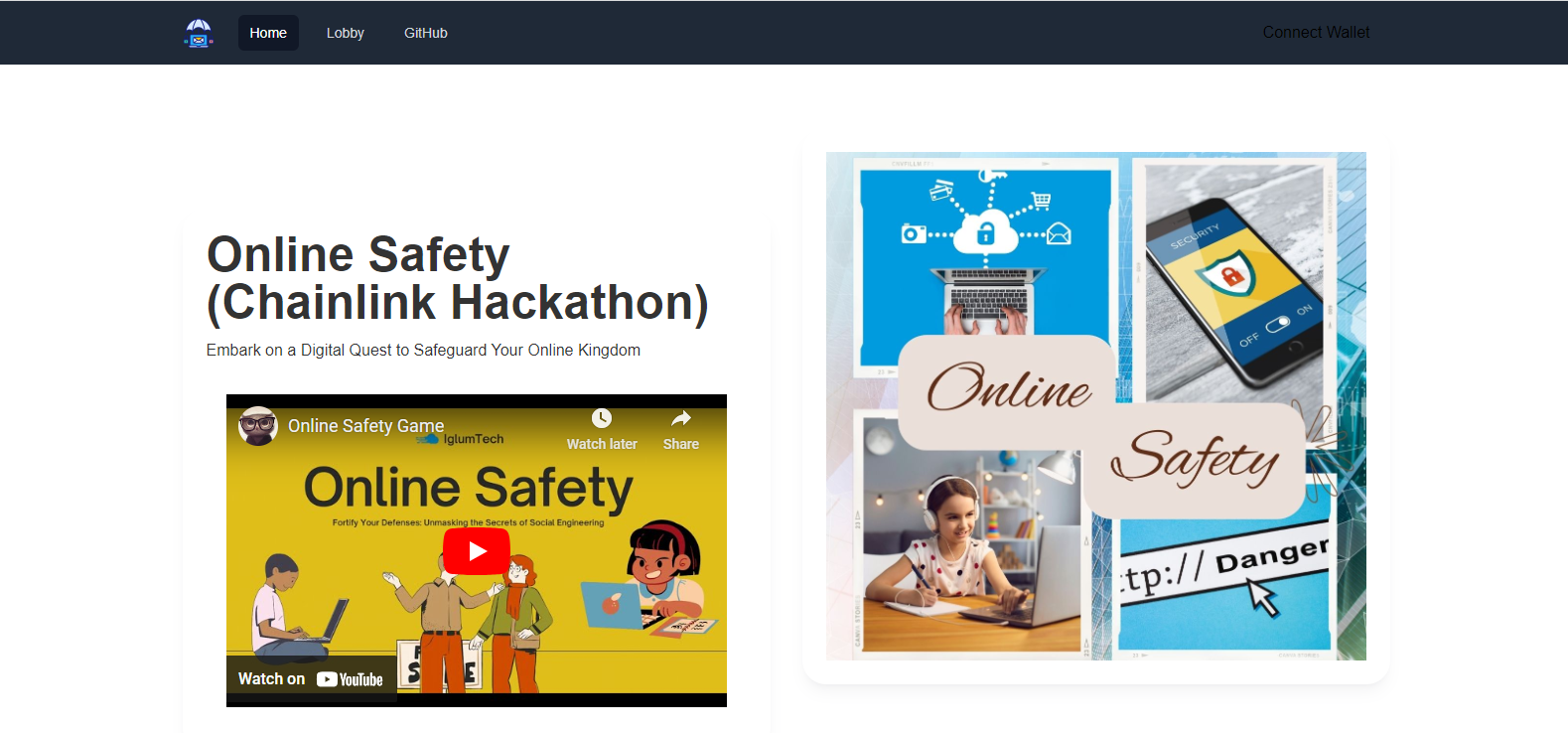Click the cloud padlock icon in collage
The height and width of the screenshot is (733, 1568).
pos(985,233)
